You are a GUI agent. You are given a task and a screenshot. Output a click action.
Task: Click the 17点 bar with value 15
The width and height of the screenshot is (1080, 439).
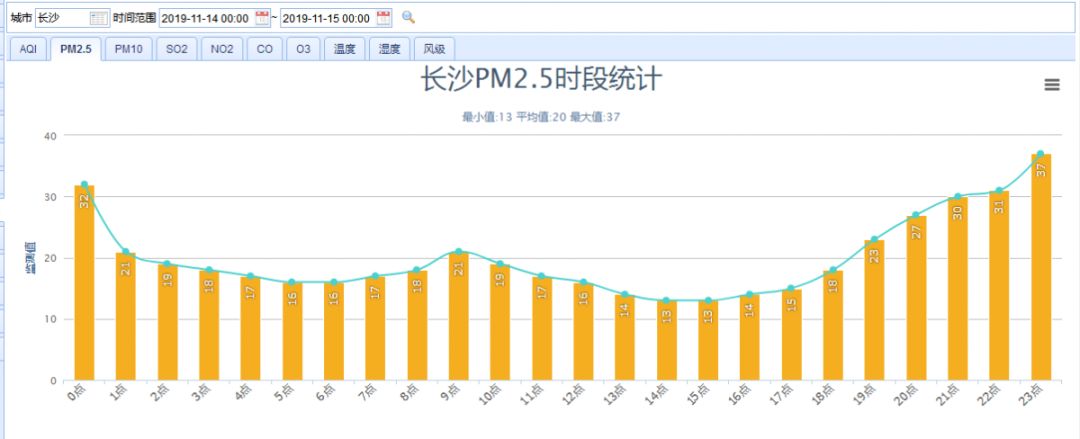791,335
